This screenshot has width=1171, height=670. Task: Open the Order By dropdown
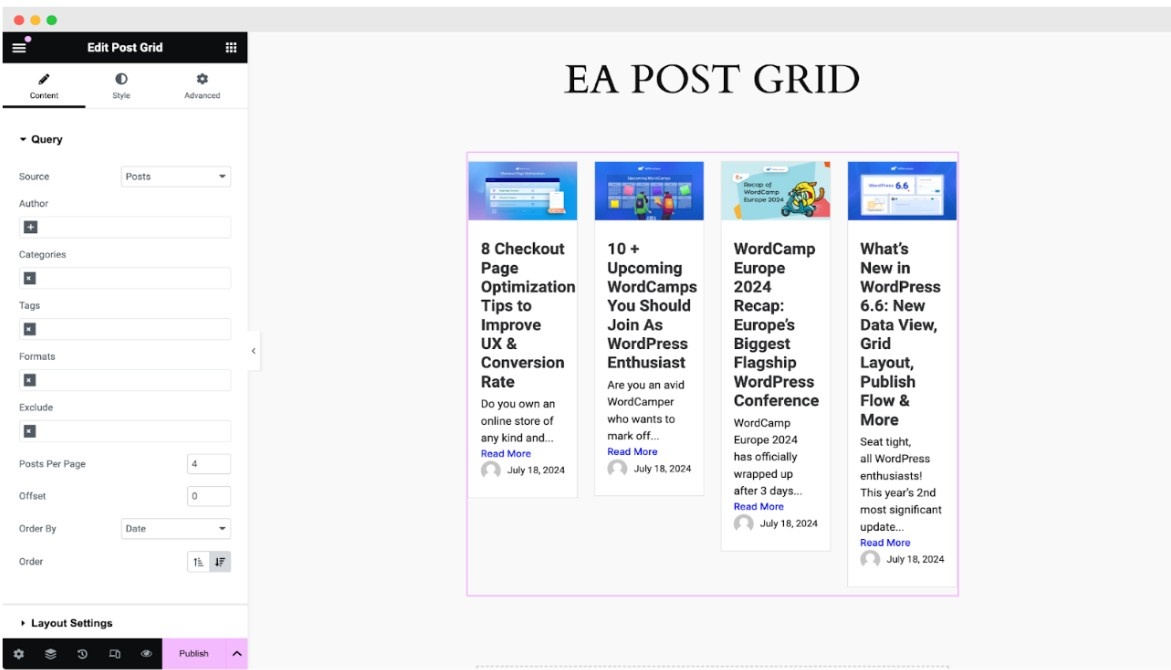click(x=176, y=529)
